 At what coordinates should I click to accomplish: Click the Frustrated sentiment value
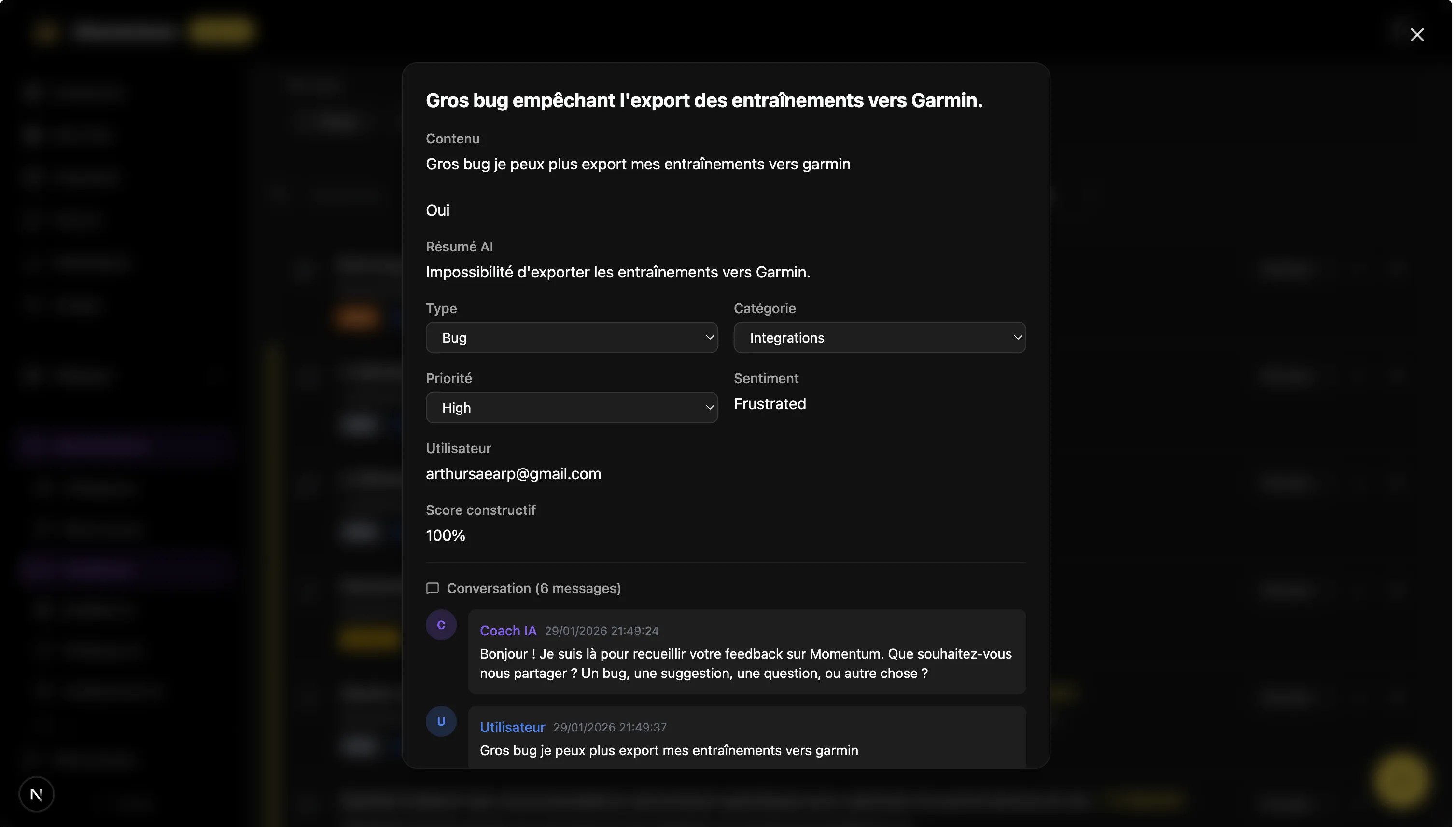(x=771, y=404)
